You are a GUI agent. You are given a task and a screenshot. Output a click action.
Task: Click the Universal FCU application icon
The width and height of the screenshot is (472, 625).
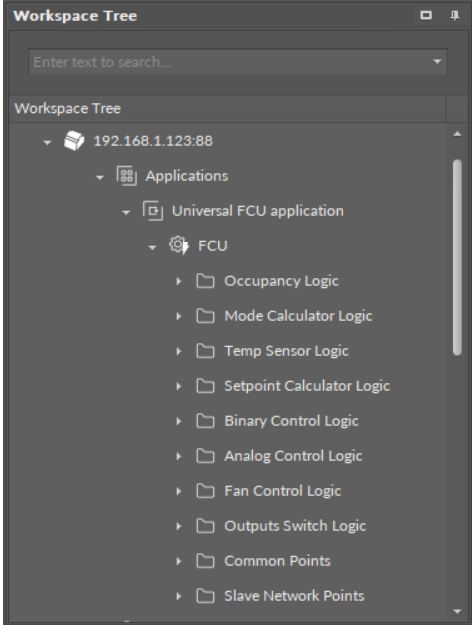click(x=153, y=211)
